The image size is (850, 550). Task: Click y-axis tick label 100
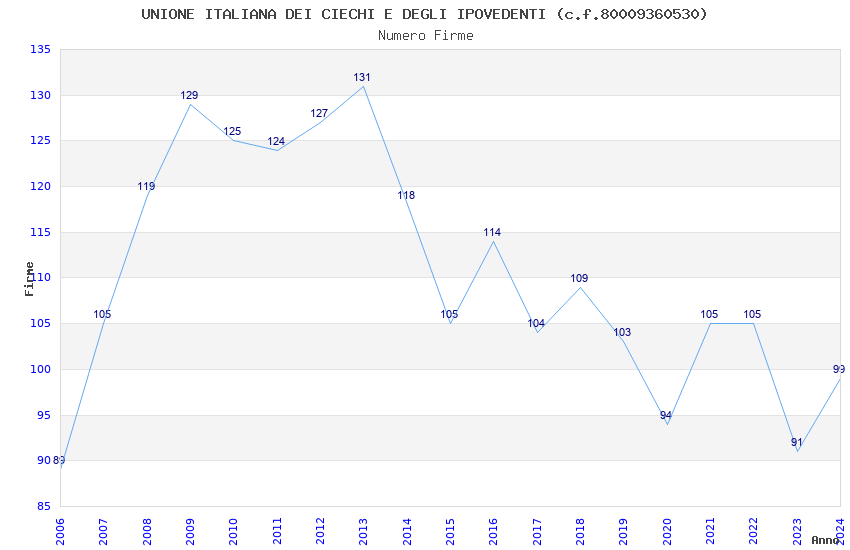[40, 370]
